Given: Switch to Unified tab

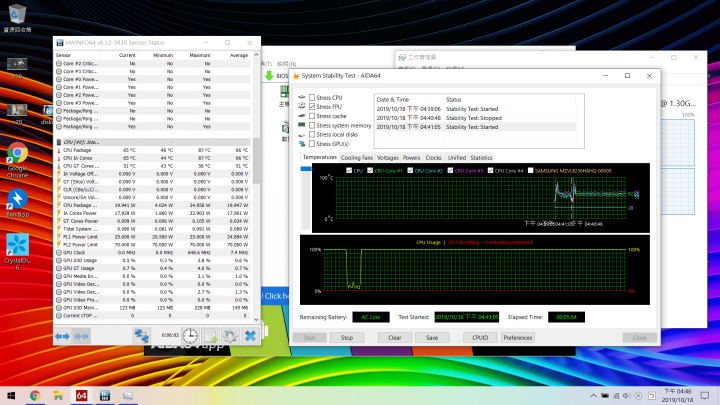Looking at the screenshot, I should coord(457,158).
